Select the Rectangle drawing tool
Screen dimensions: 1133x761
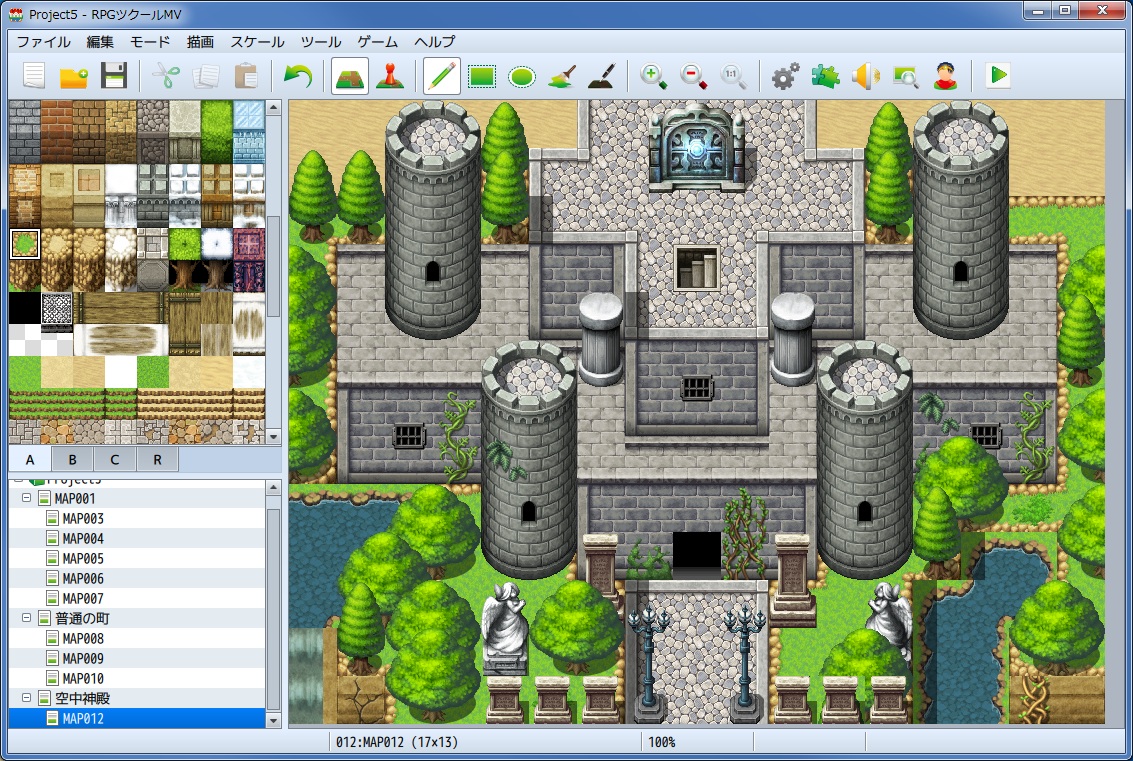(x=482, y=76)
